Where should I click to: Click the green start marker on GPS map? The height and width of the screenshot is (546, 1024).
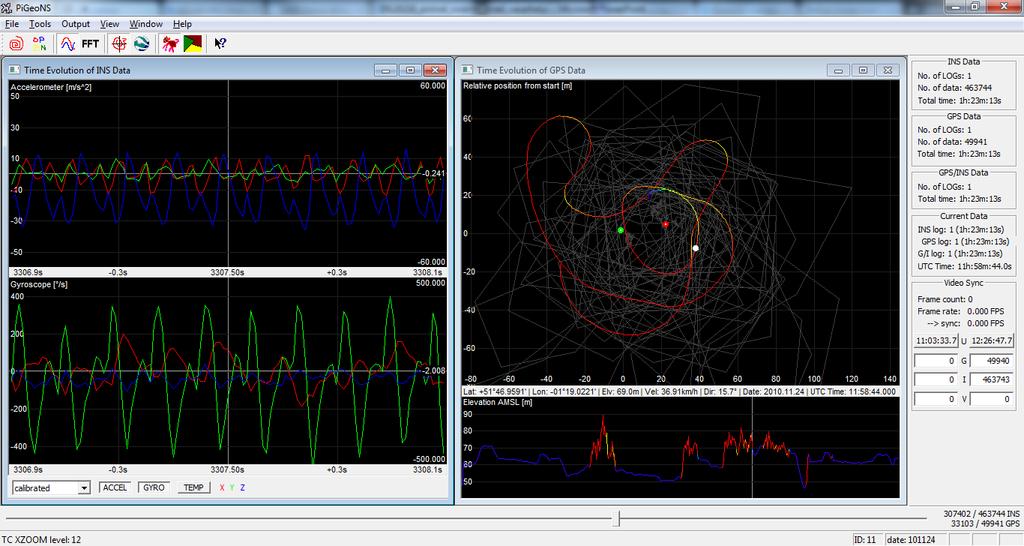[x=620, y=231]
